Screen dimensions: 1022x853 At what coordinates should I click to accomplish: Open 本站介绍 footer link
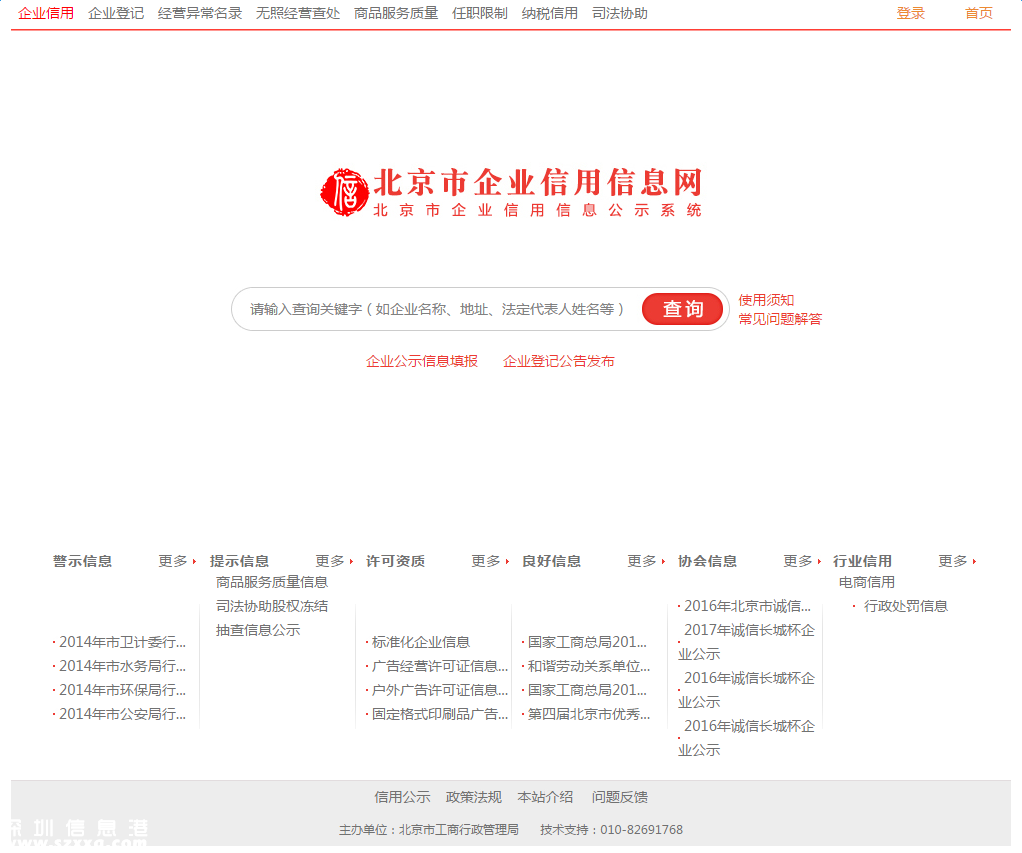click(546, 797)
